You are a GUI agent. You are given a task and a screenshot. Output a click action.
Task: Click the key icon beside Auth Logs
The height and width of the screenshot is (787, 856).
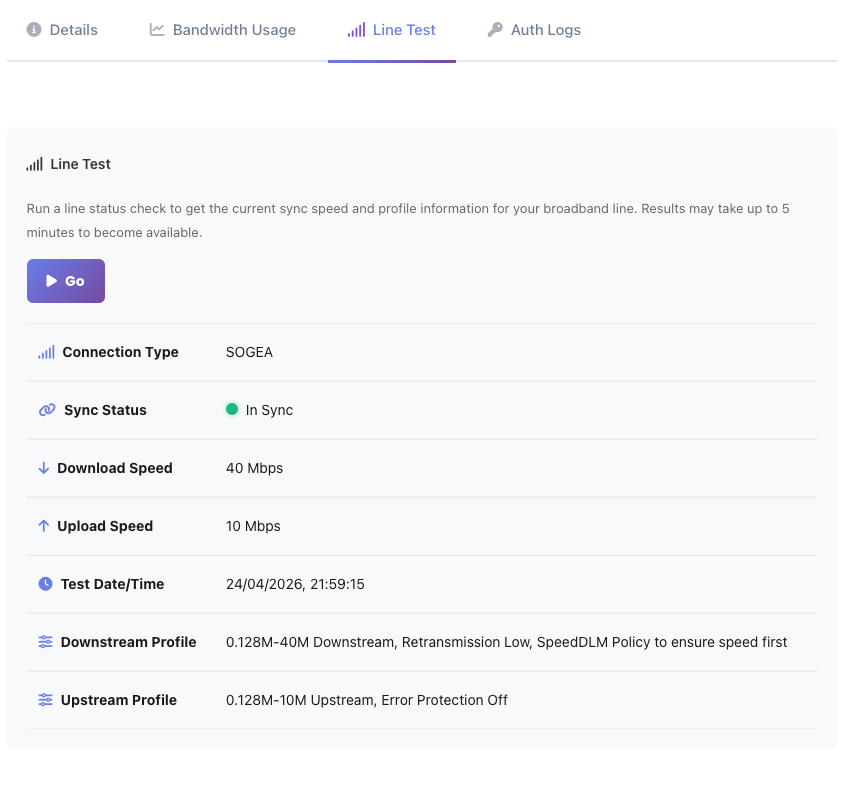(495, 29)
